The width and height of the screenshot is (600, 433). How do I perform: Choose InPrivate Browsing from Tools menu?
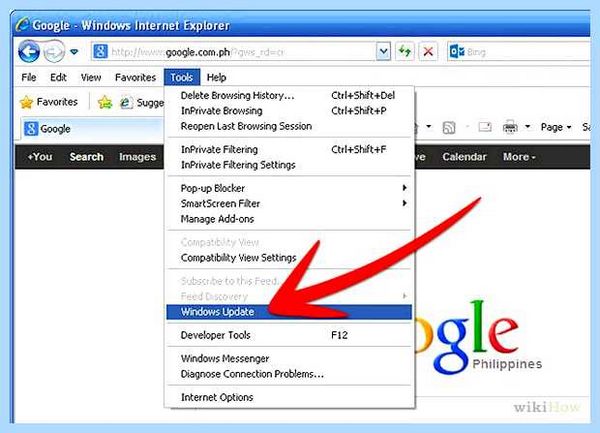[x=289, y=111]
